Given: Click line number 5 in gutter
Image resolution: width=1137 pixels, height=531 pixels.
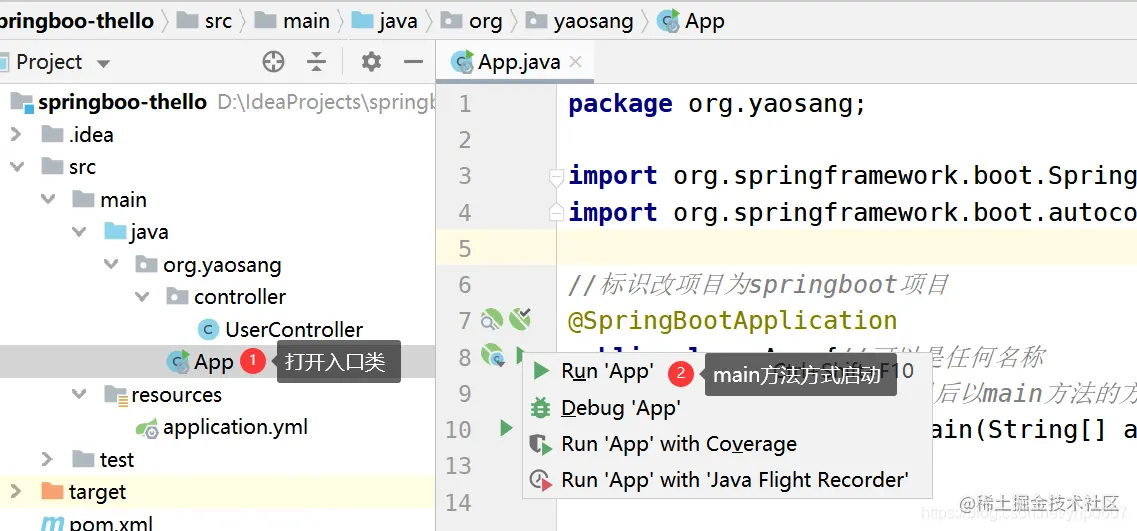Looking at the screenshot, I should [465, 249].
